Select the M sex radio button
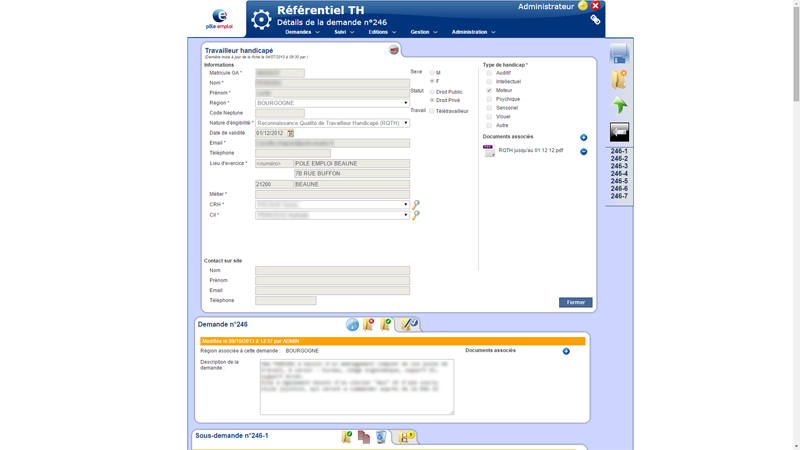The width and height of the screenshot is (800, 450). tap(432, 73)
